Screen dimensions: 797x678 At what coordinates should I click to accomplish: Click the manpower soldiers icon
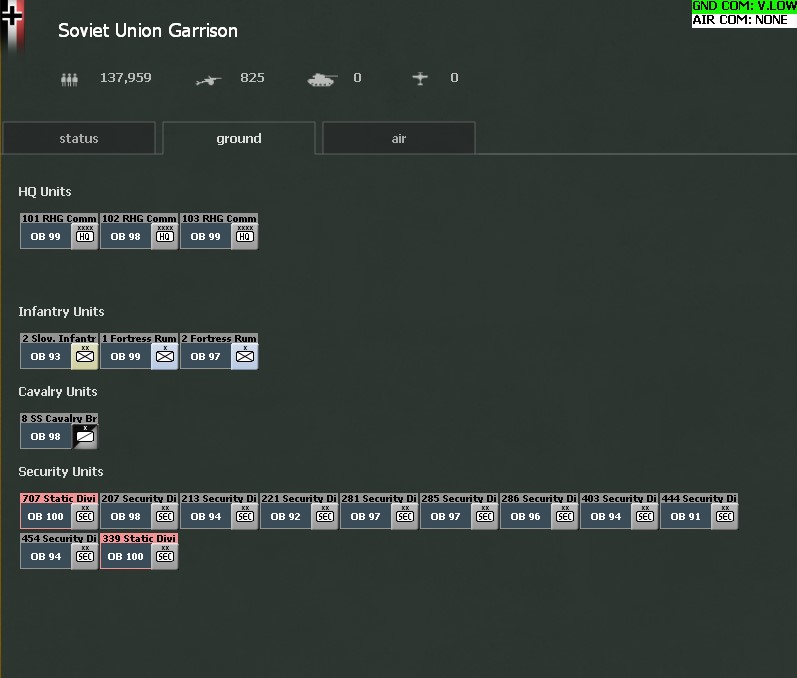[x=70, y=79]
